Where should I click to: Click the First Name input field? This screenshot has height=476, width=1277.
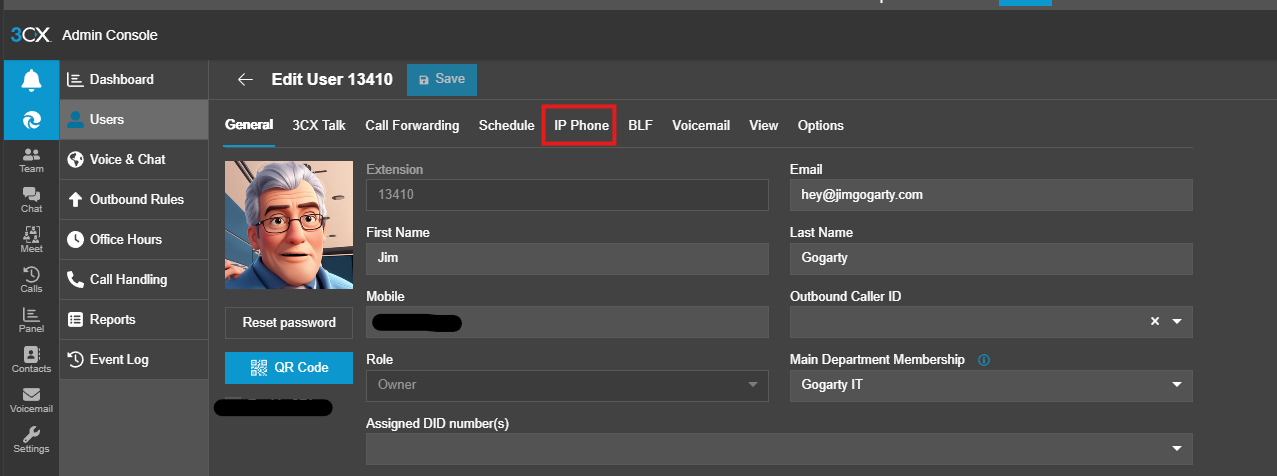coord(567,258)
